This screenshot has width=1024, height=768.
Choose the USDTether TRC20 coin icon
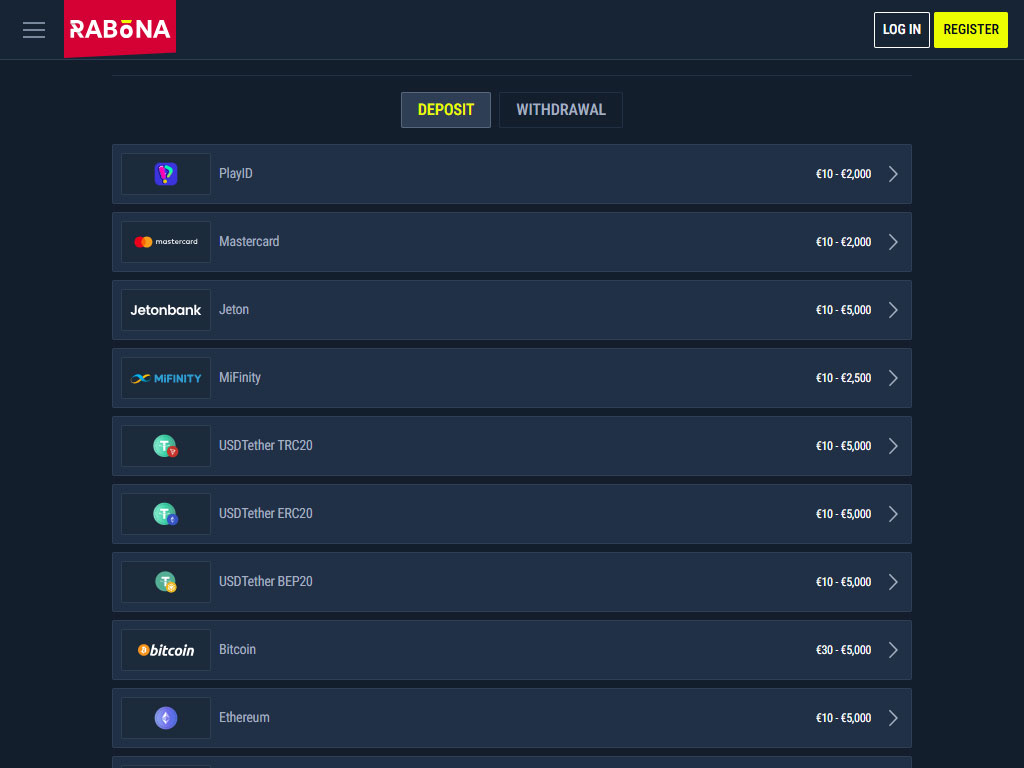click(x=166, y=446)
